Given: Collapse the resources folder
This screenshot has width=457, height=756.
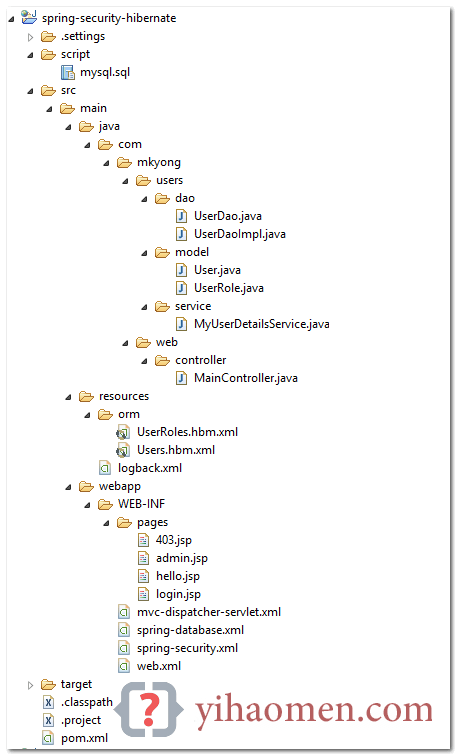Looking at the screenshot, I should tap(68, 397).
